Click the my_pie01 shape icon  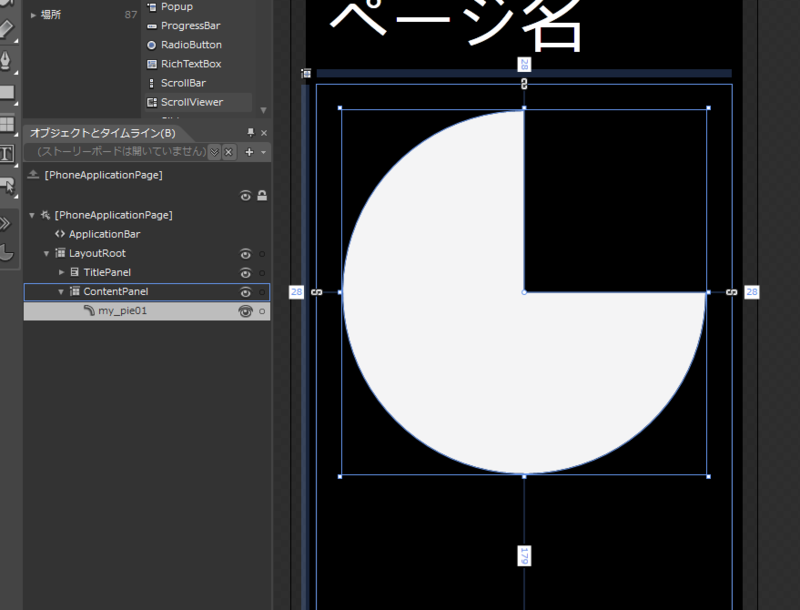pyautogui.click(x=89, y=310)
